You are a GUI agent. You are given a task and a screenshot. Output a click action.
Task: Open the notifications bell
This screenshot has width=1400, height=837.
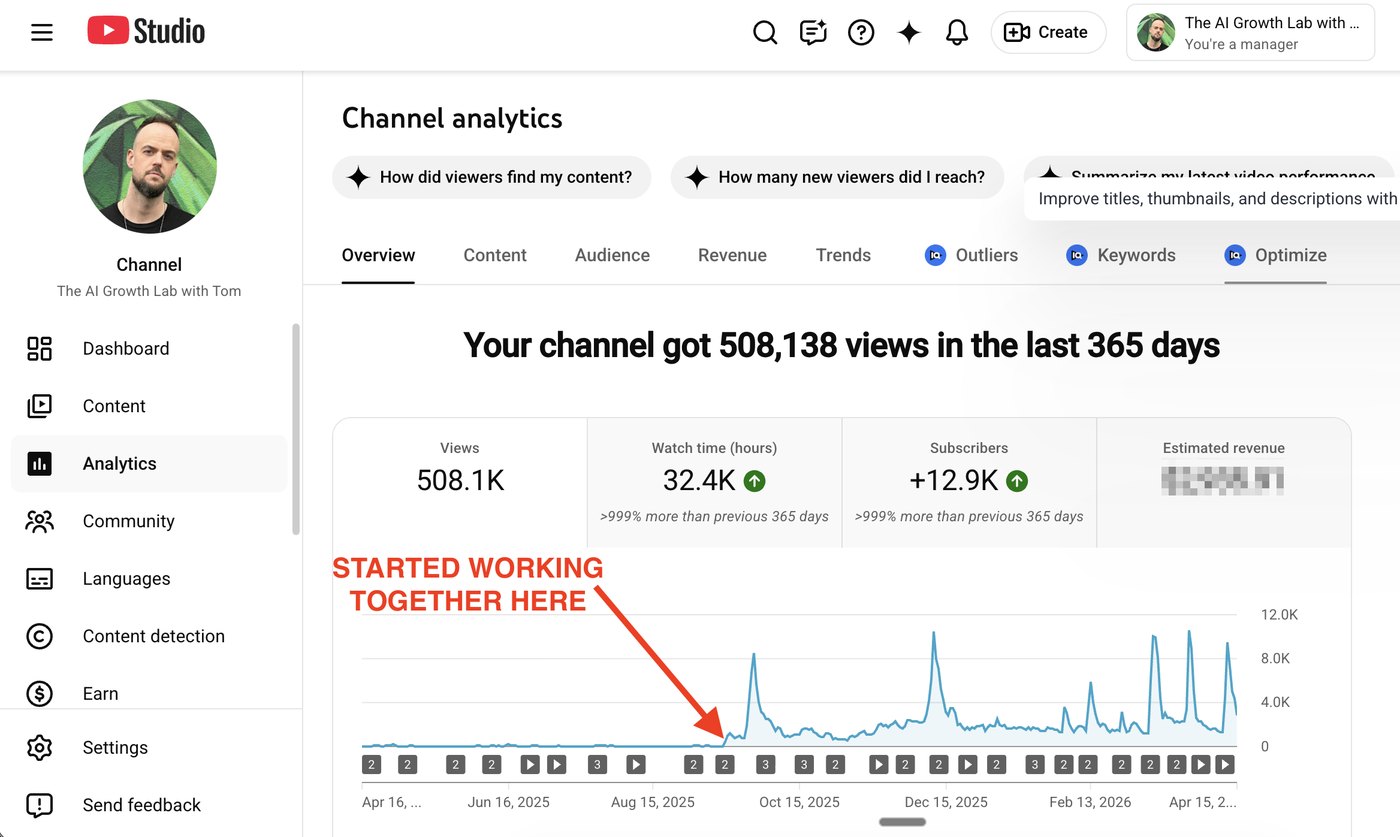957,32
